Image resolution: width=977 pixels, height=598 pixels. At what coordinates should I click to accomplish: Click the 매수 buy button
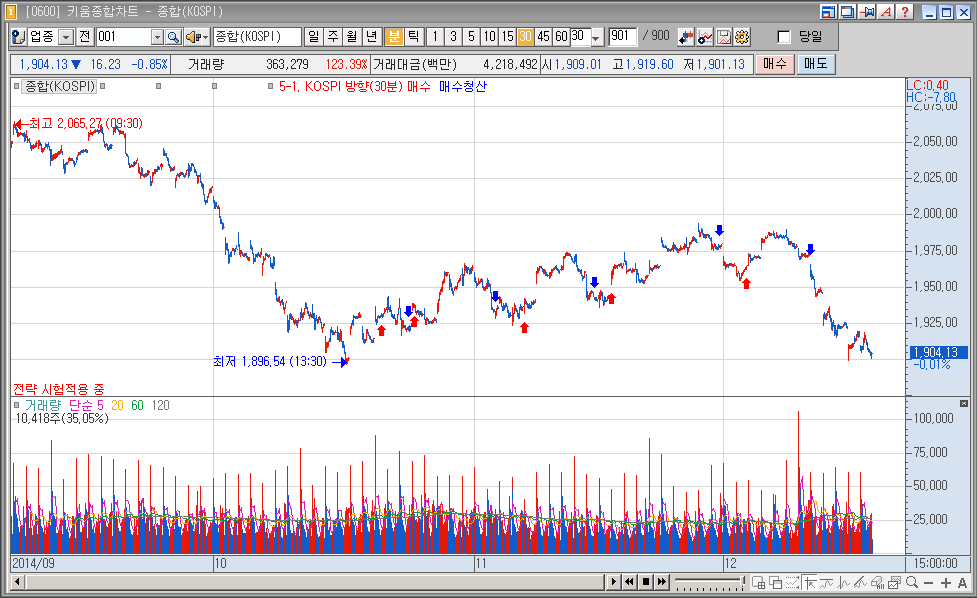[774, 64]
